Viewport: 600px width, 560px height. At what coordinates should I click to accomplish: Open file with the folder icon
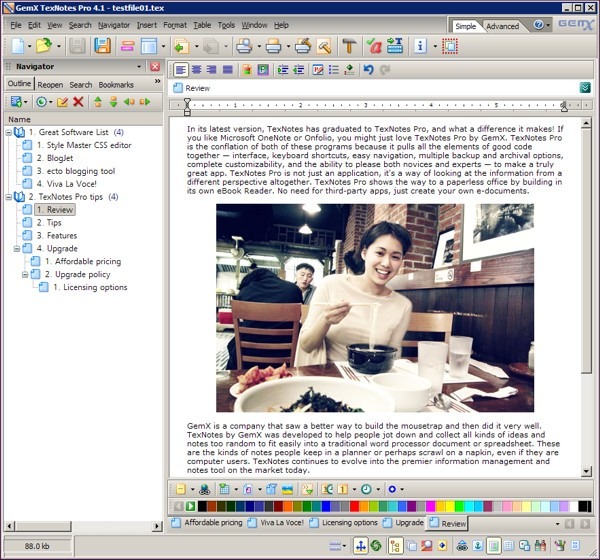point(44,46)
